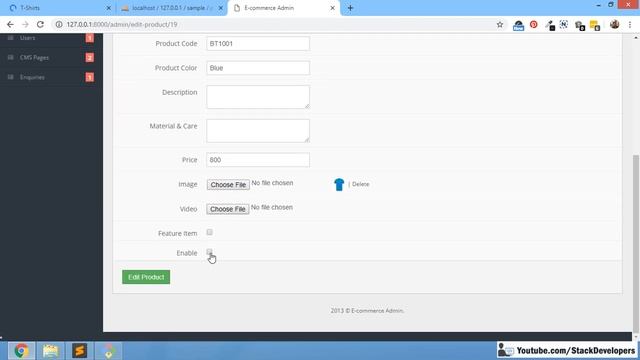The width and height of the screenshot is (640, 360).
Task: Open new browser tab with plus
Action: click(x=350, y=8)
